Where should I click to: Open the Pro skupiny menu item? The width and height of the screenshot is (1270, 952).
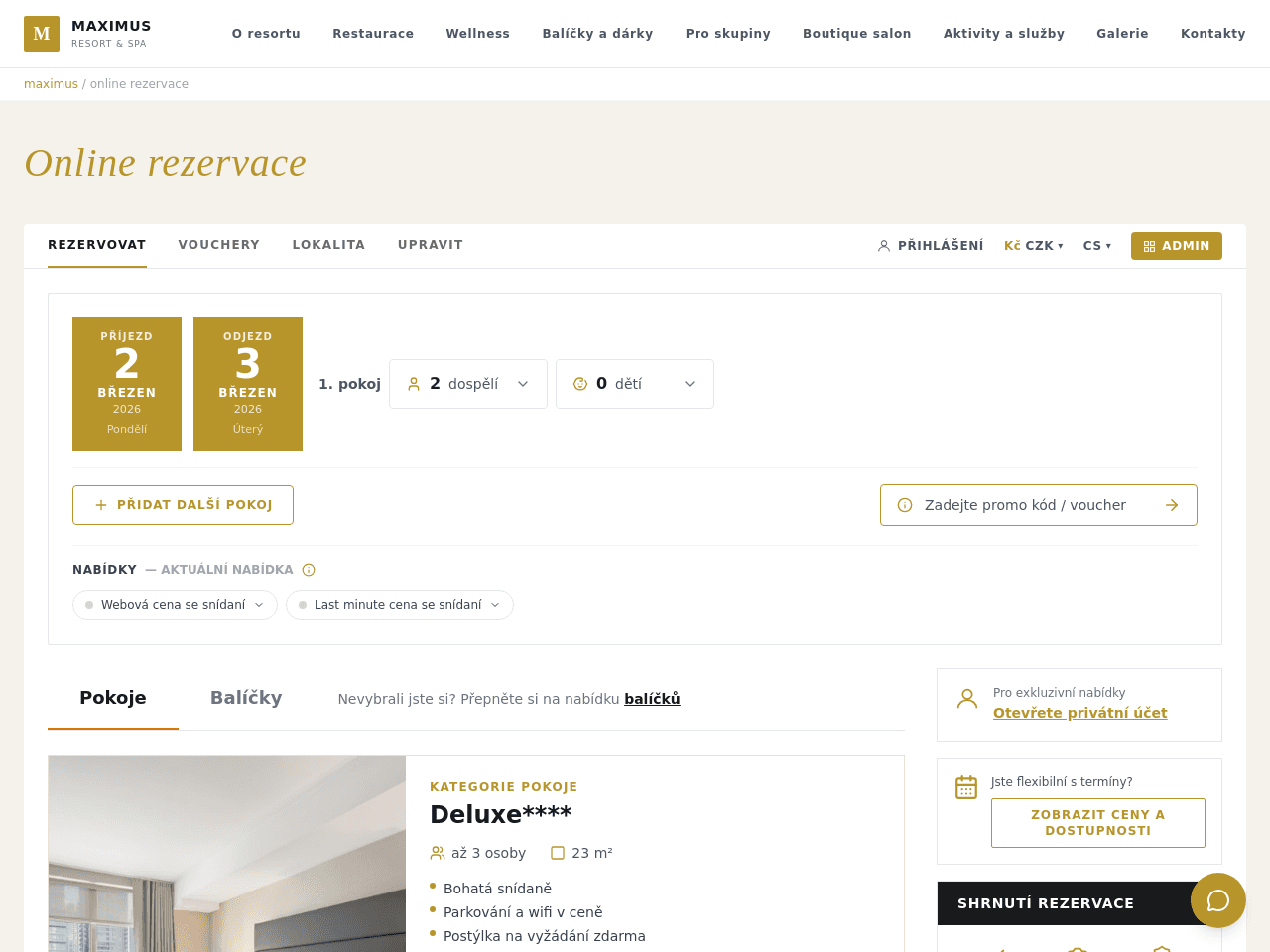[727, 34]
